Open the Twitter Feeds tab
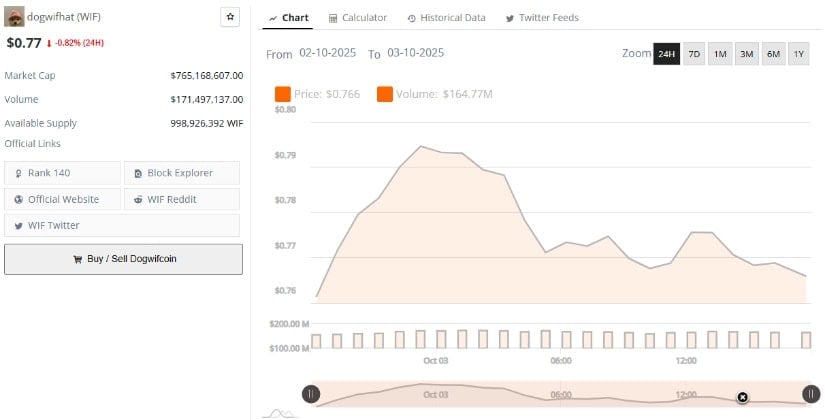The width and height of the screenshot is (825, 420). point(541,18)
